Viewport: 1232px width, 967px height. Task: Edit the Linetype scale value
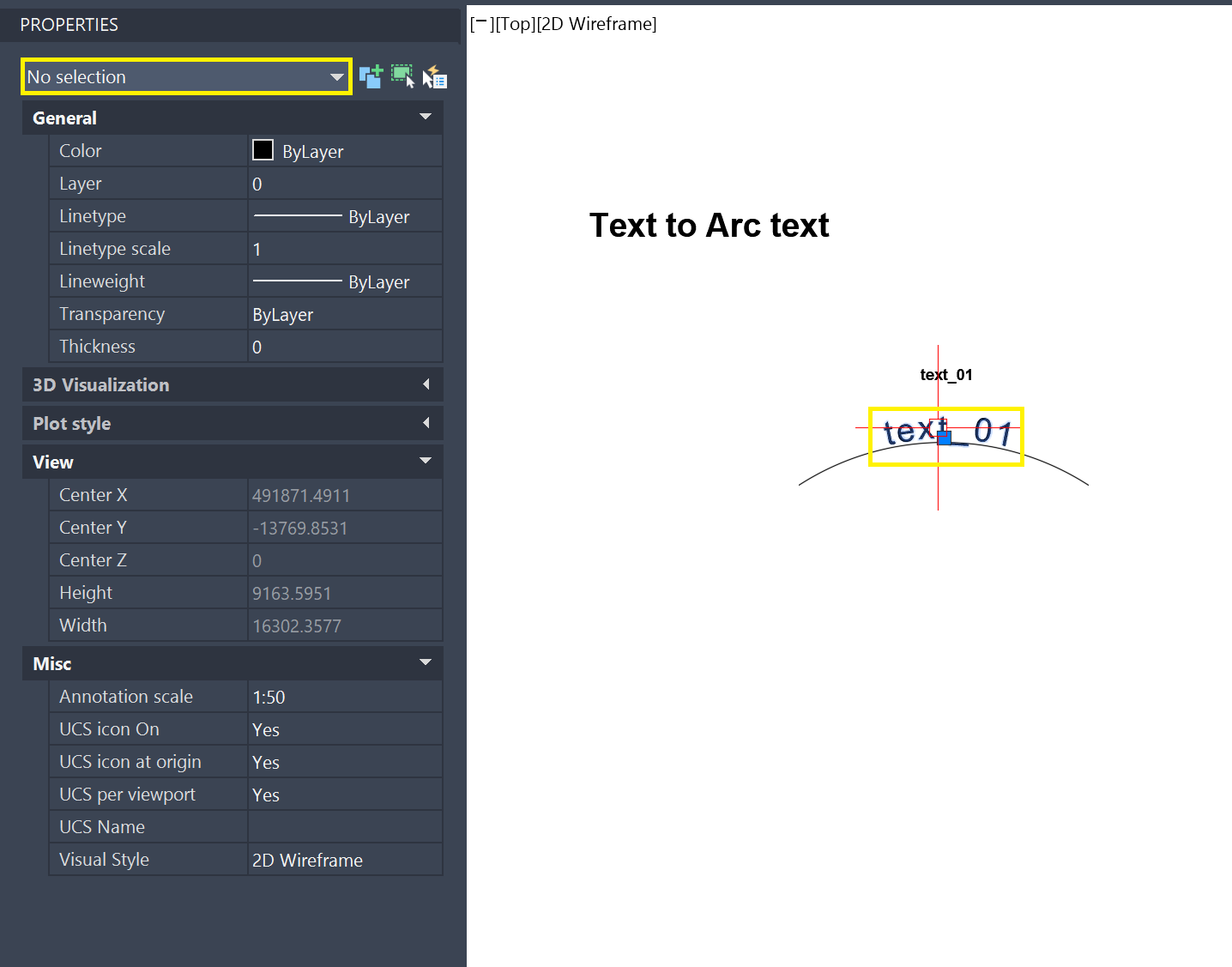[345, 249]
